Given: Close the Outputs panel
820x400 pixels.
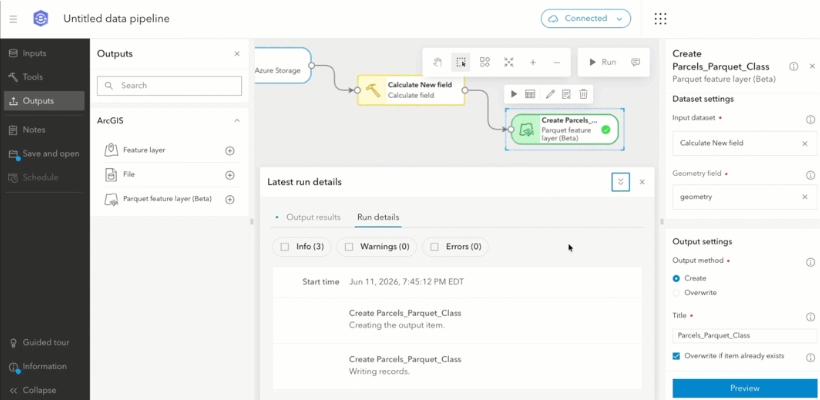Looking at the screenshot, I should click(x=237, y=54).
